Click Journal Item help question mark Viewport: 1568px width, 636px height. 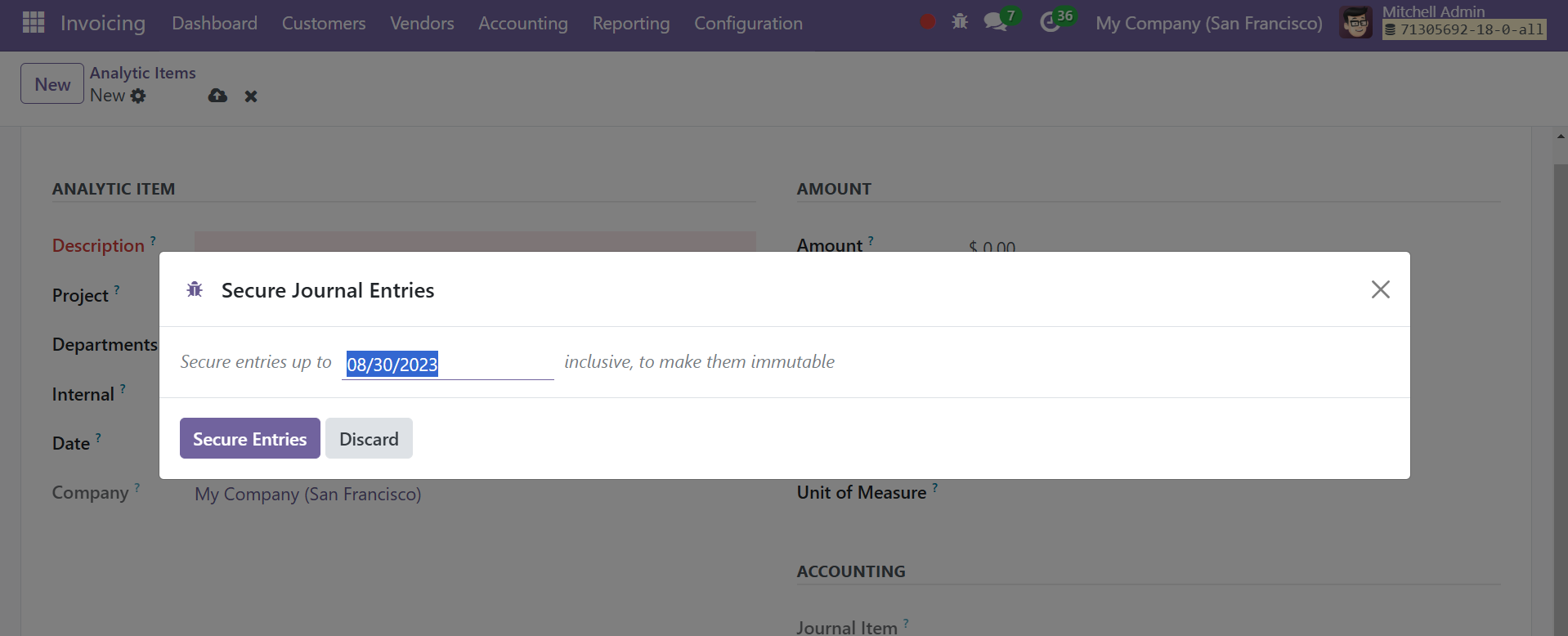[906, 624]
